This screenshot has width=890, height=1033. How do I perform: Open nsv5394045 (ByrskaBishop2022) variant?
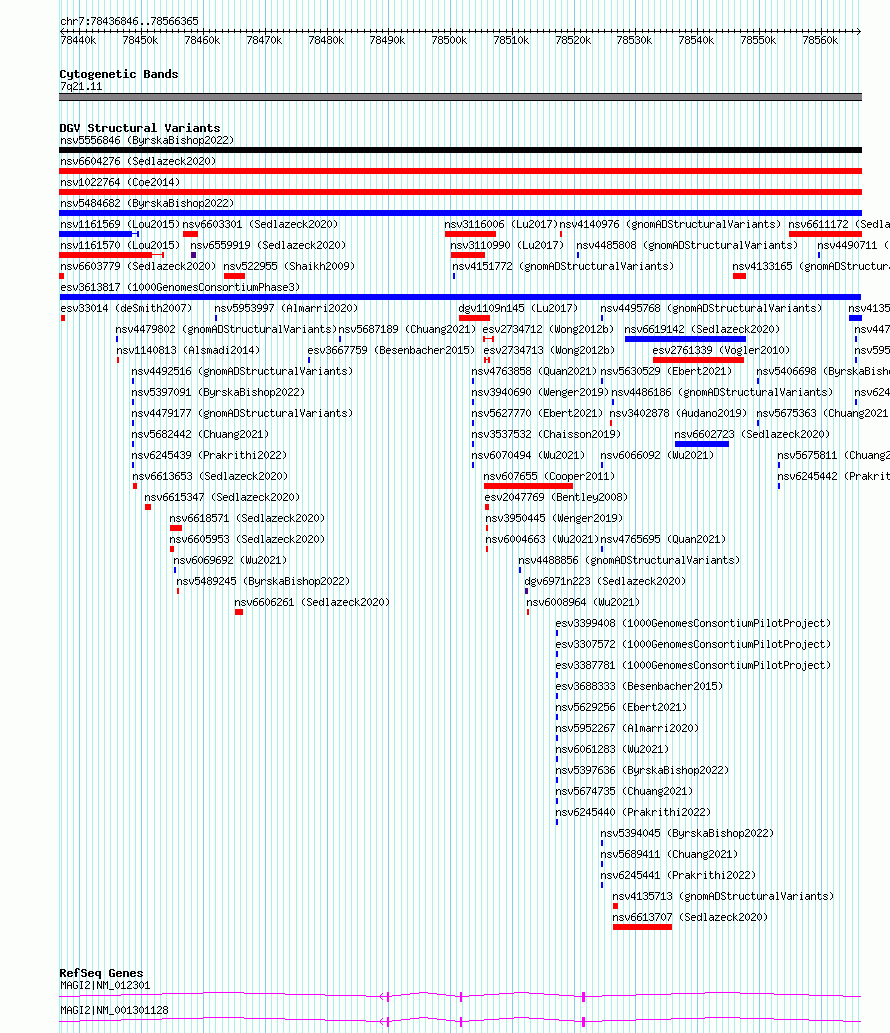coord(687,833)
